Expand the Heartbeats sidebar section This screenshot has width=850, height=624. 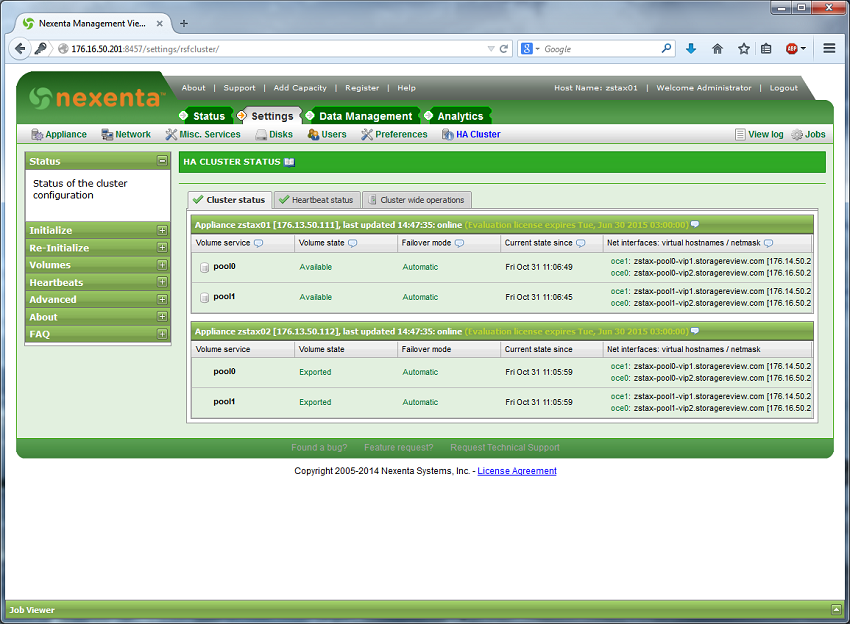(162, 282)
